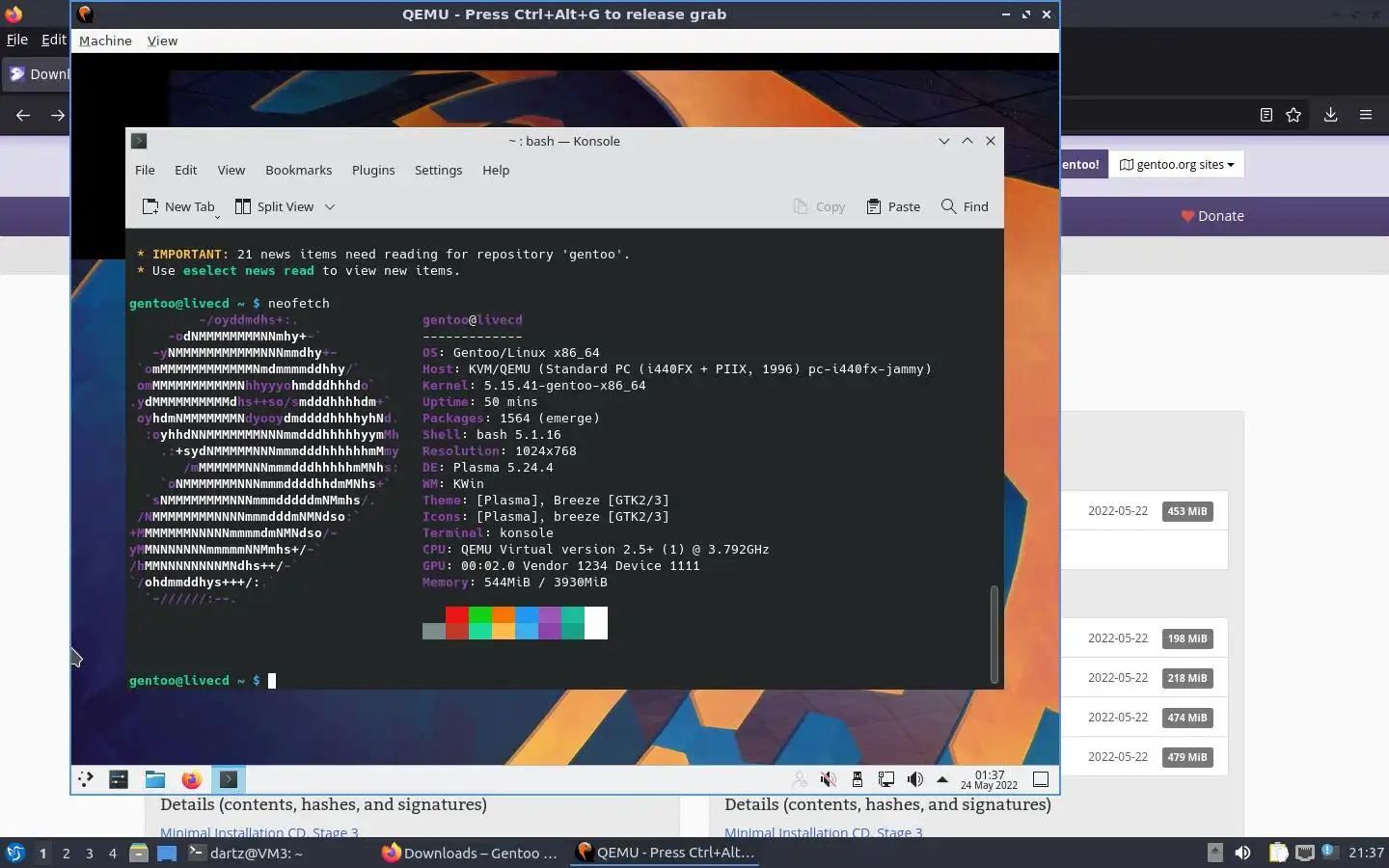The height and width of the screenshot is (868, 1389).
Task: Switch to workspace 4 in host taskbar
Action: [x=113, y=853]
